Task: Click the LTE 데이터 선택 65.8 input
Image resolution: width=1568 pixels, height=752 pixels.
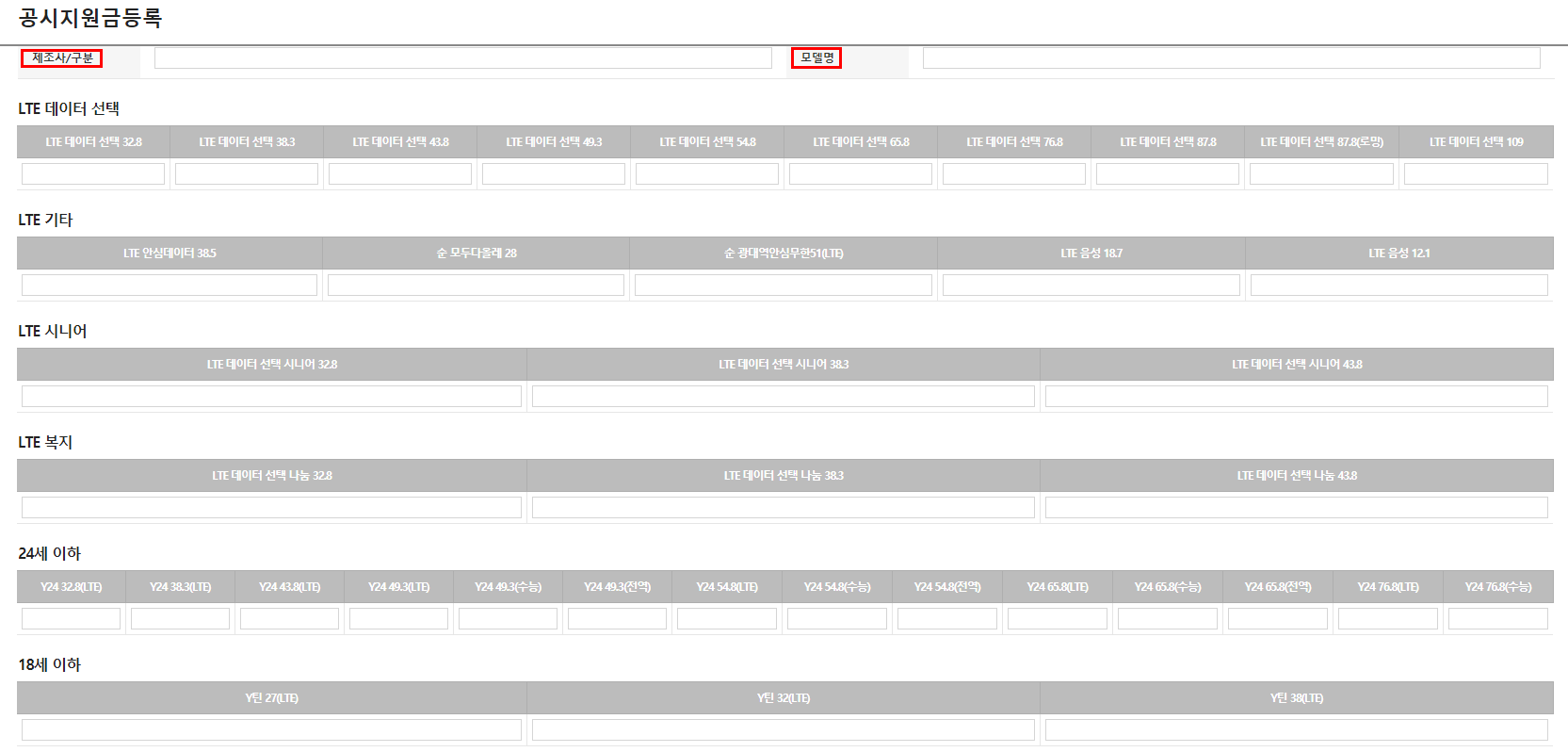Action: [861, 174]
